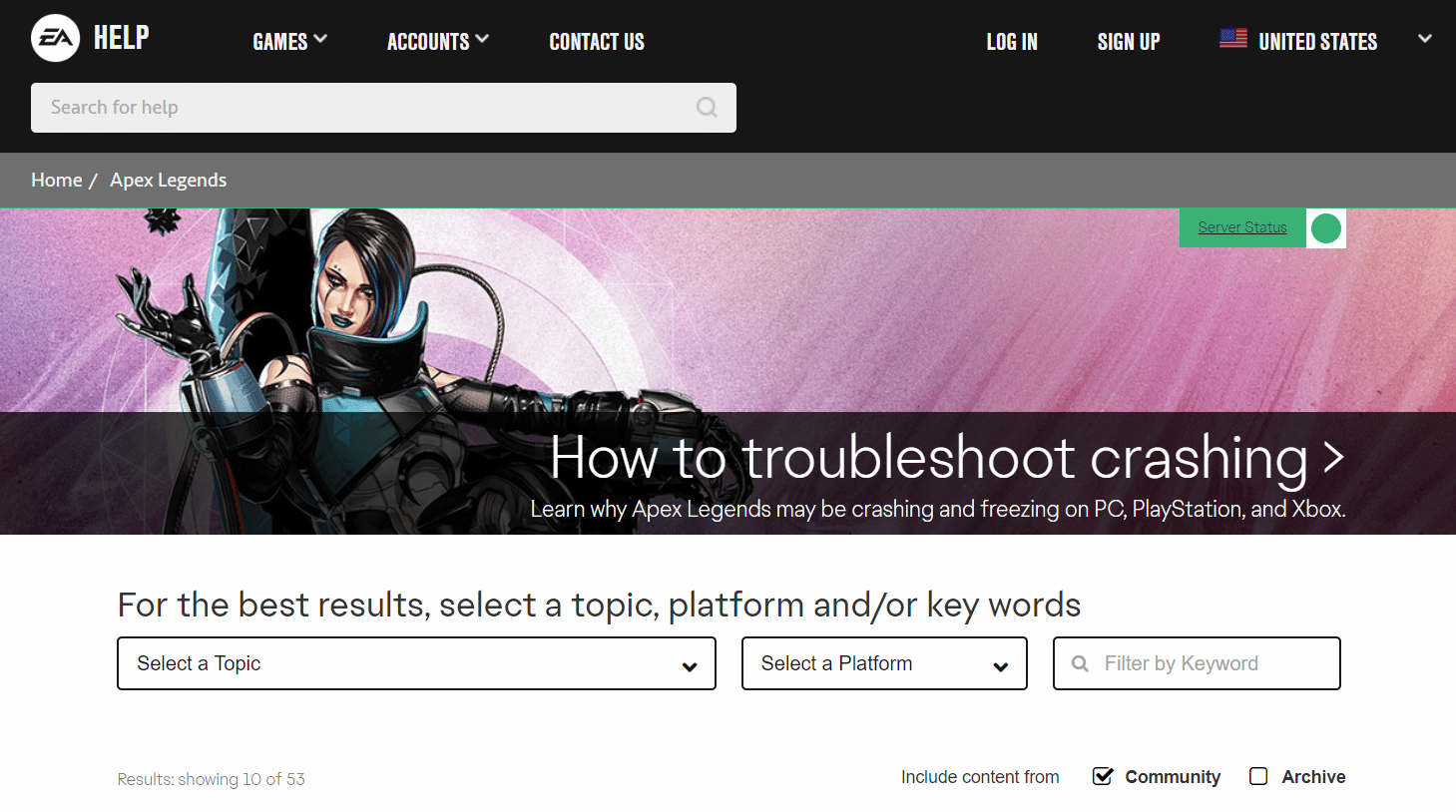Select CONTACT US in the navigation bar
The width and height of the screenshot is (1456, 812).
coord(596,41)
